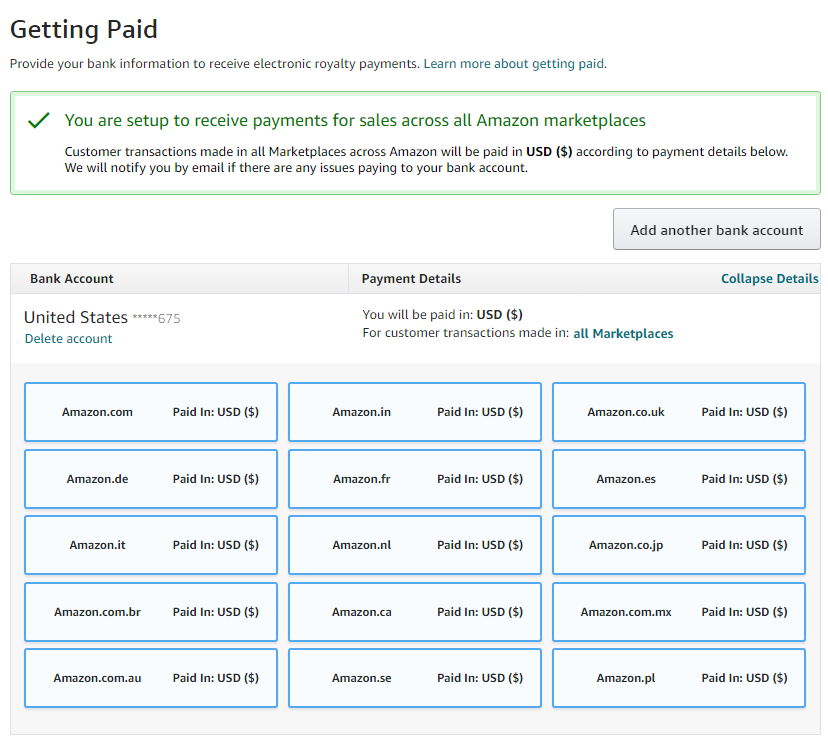Select the Amazon.com.mx marketplace card
The image size is (828, 751).
(679, 612)
